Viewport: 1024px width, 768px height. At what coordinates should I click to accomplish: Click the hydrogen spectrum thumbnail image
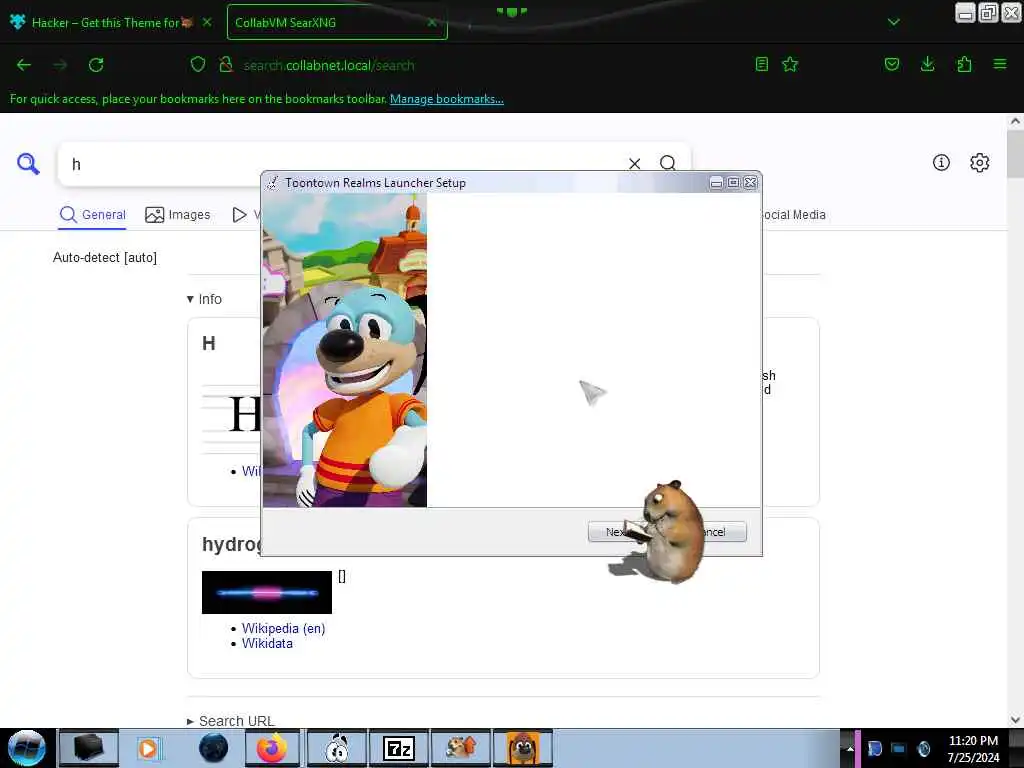pos(266,592)
